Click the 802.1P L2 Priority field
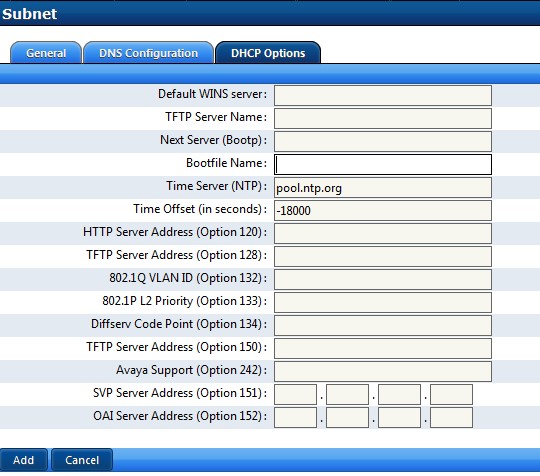This screenshot has width=540, height=476. tap(383, 302)
